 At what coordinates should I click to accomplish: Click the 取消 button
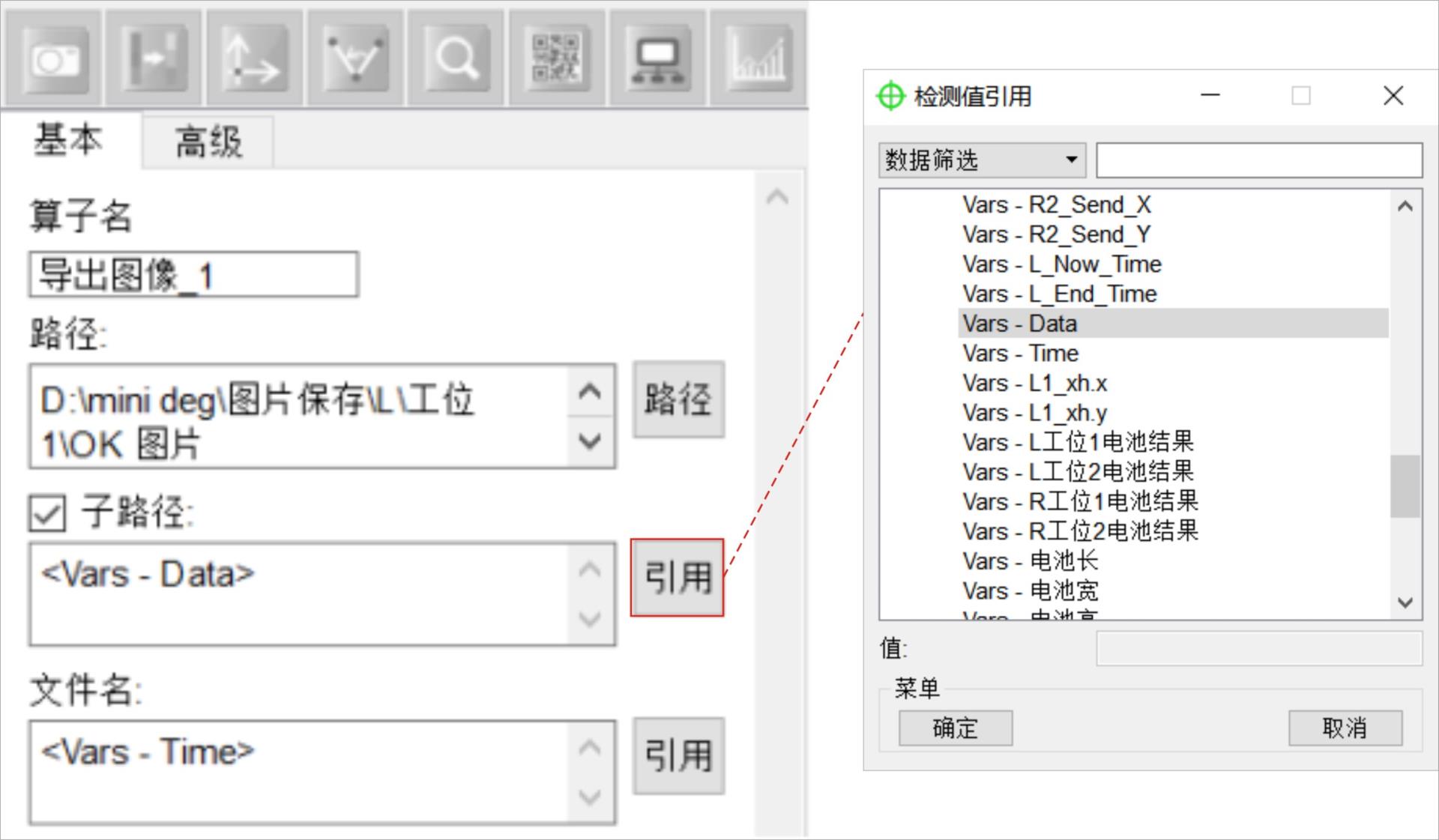1345,728
